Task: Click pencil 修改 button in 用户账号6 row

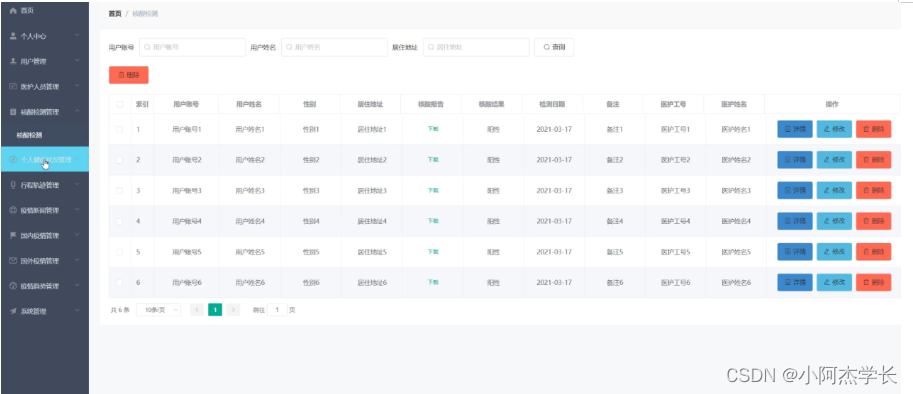Action: [834, 282]
